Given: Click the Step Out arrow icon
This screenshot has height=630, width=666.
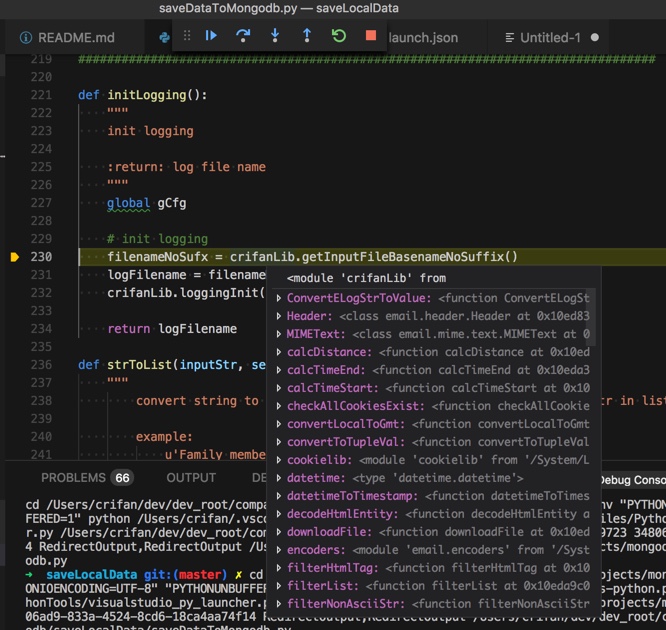Looking at the screenshot, I should point(307,36).
